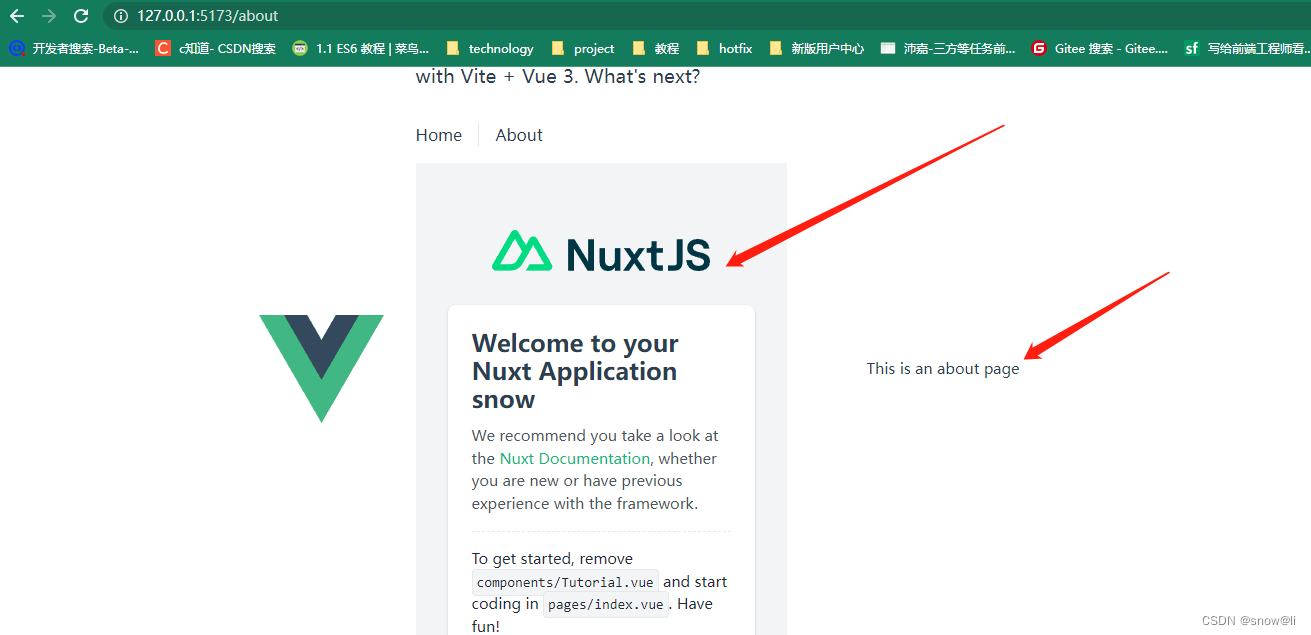
Task: Click the 沛嘉-三方等任务前 bookmark
Action: (945, 47)
